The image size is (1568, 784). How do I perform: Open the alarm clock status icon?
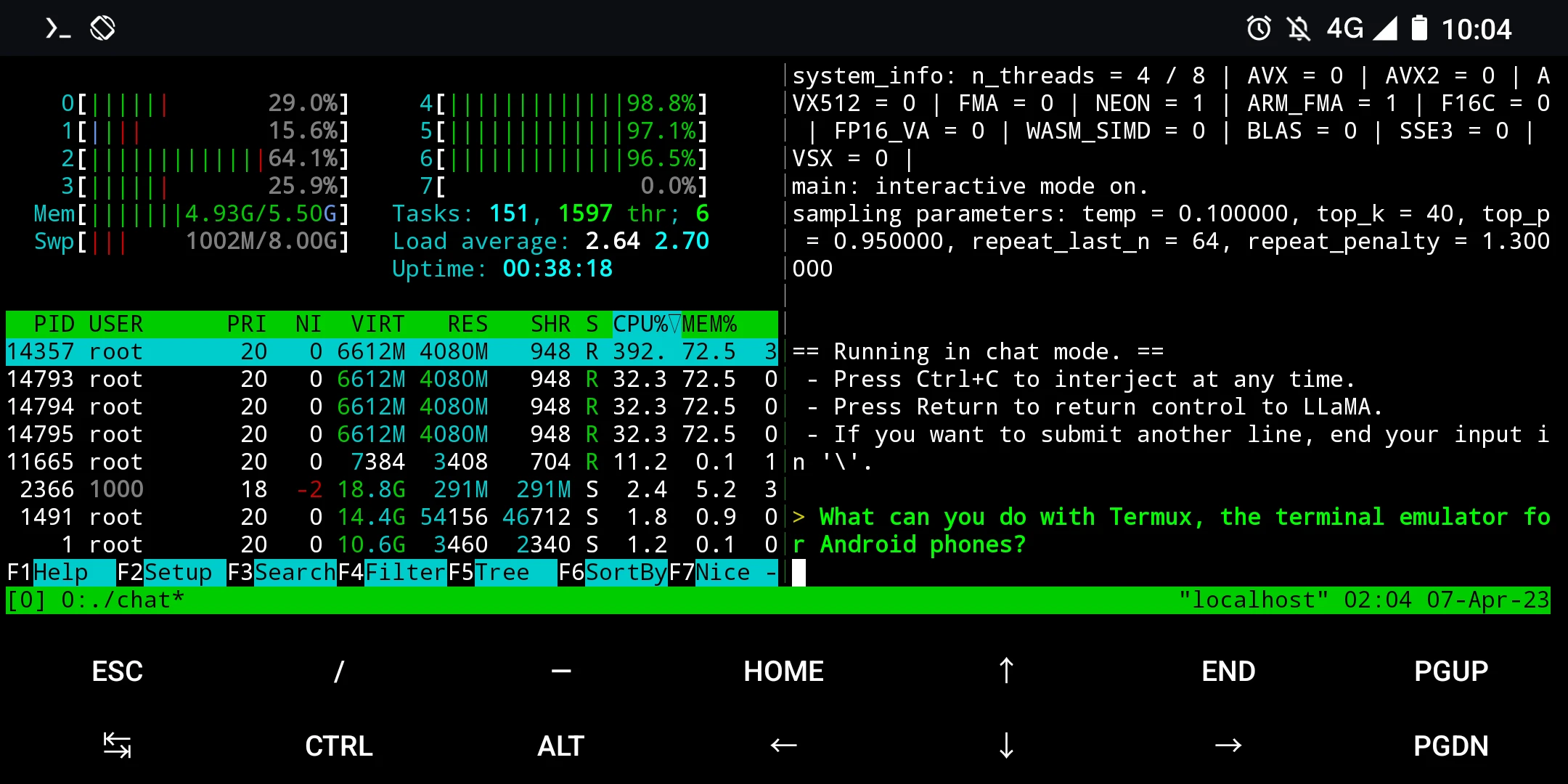tap(1259, 29)
